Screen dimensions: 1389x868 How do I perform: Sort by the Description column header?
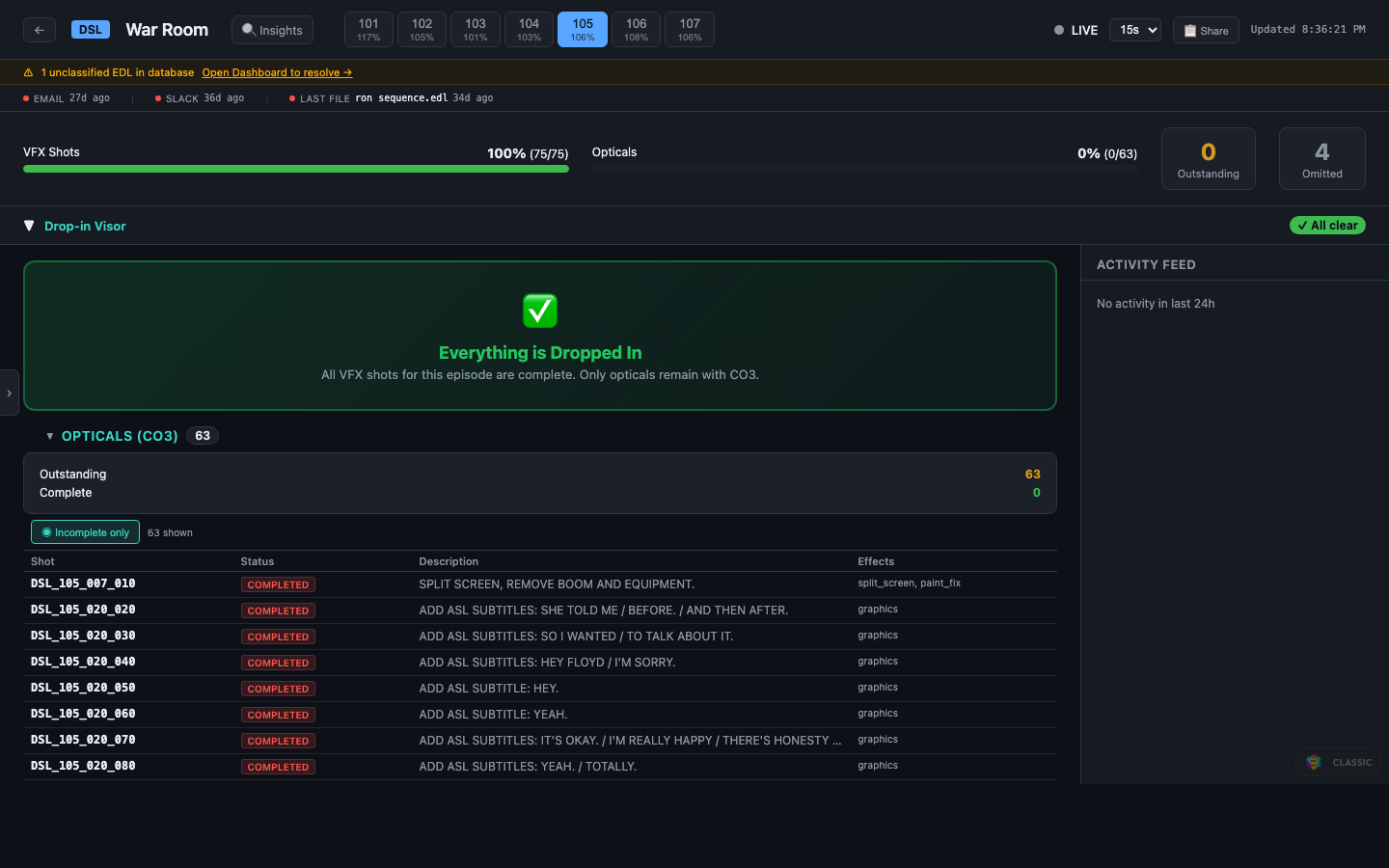pyautogui.click(x=449, y=561)
